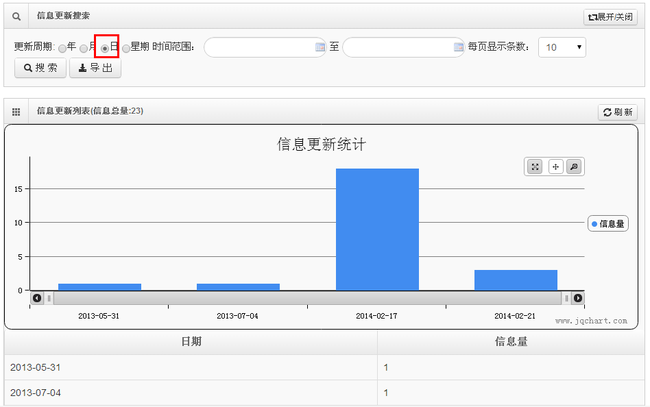Click the 2014-02-21 bar in chart
The height and width of the screenshot is (407, 650).
(x=516, y=280)
